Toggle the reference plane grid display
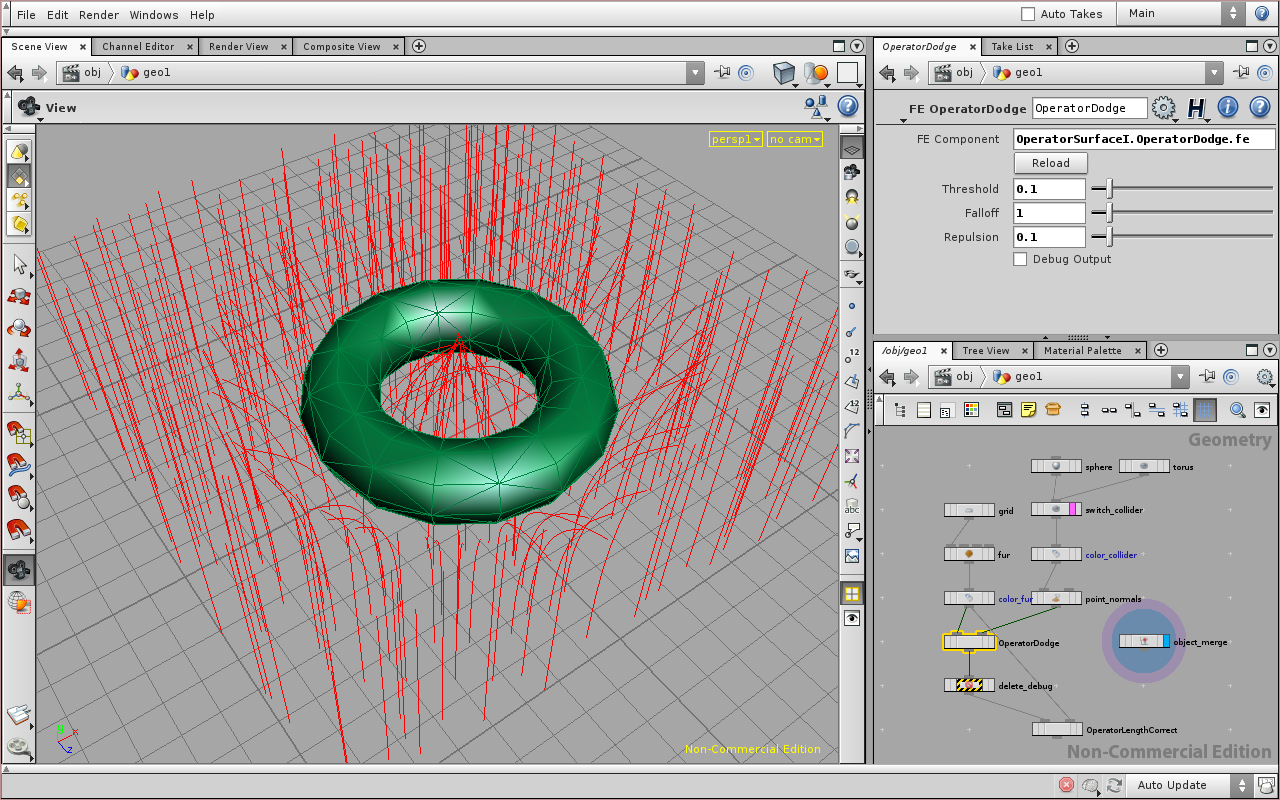 click(x=852, y=148)
